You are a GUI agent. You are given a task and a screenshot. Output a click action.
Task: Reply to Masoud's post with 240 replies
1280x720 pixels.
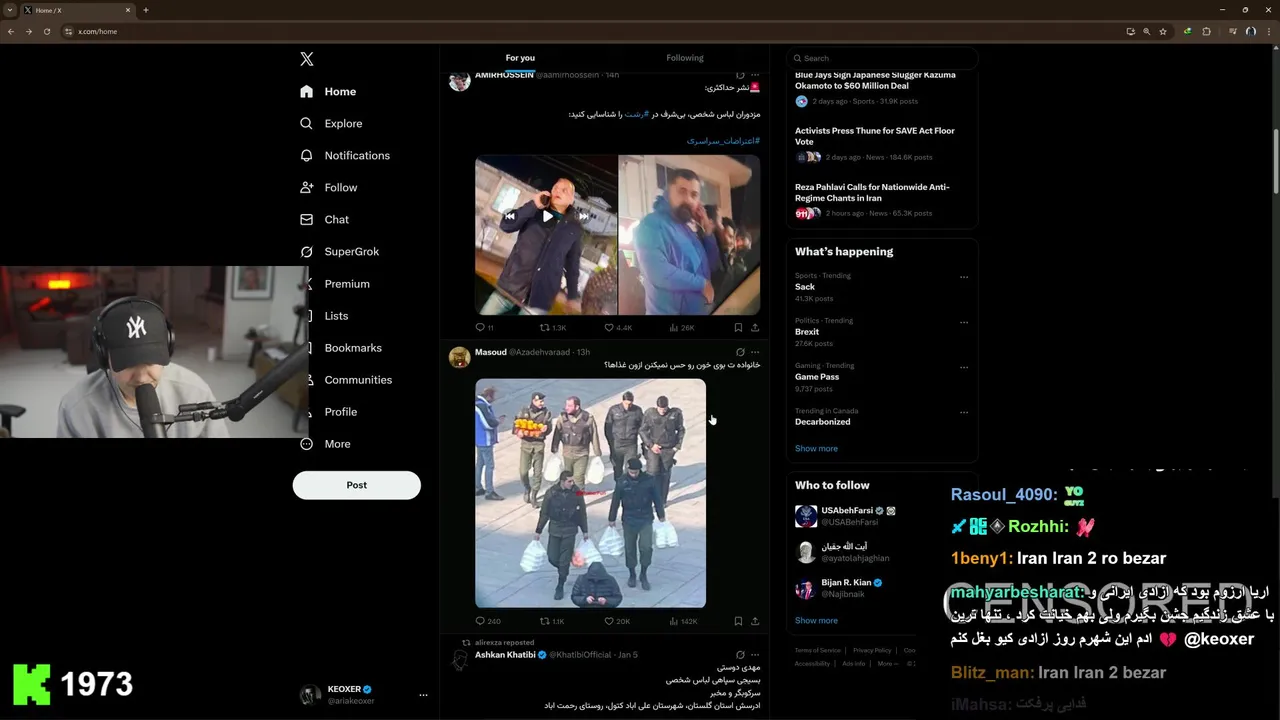(x=488, y=621)
